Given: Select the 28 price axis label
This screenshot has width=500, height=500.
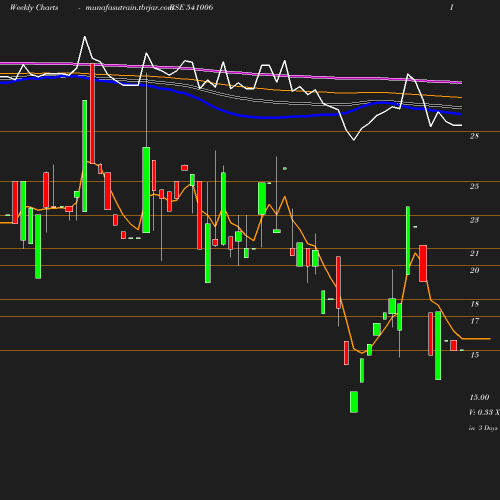Looking at the screenshot, I should (474, 136).
